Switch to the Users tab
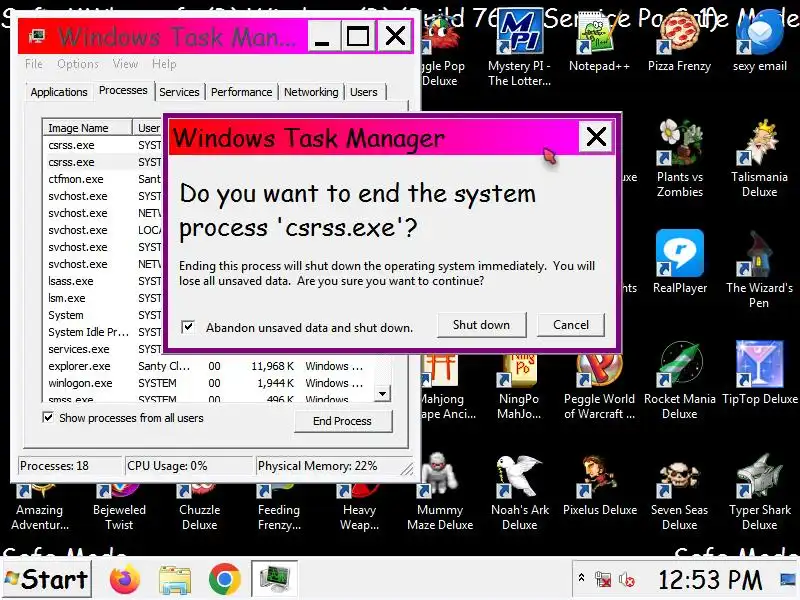The image size is (800, 600). [364, 92]
